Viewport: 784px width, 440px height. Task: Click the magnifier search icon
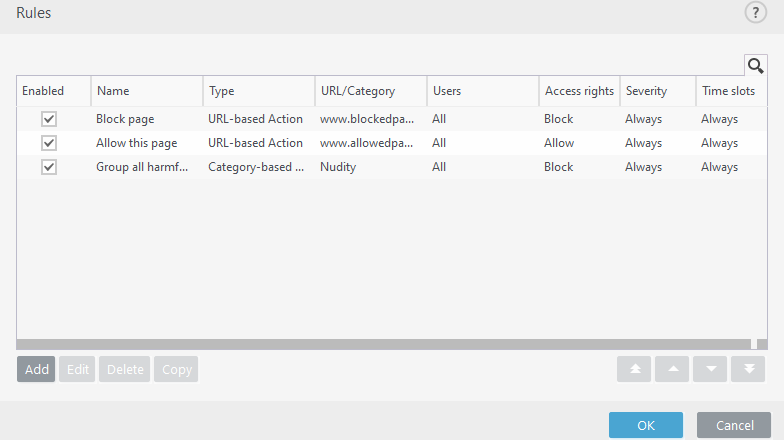tap(756, 66)
